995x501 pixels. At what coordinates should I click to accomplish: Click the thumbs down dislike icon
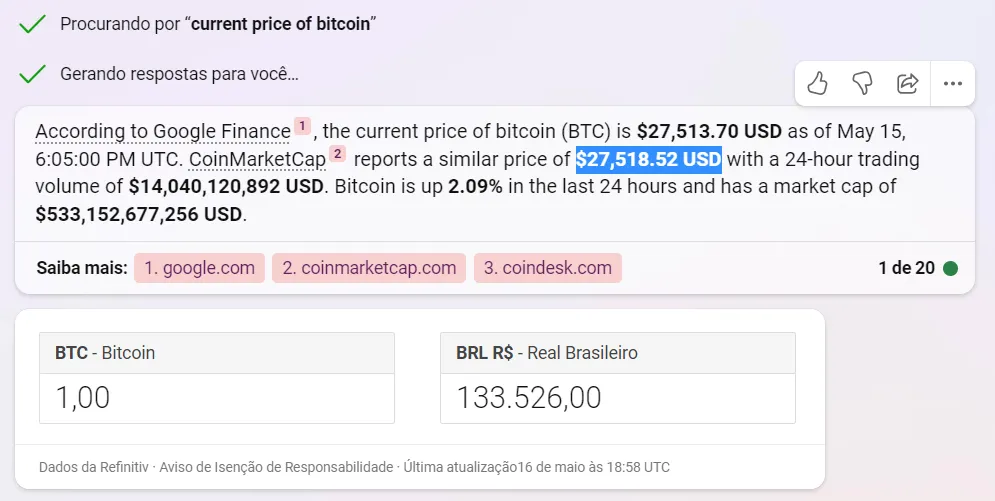(862, 83)
